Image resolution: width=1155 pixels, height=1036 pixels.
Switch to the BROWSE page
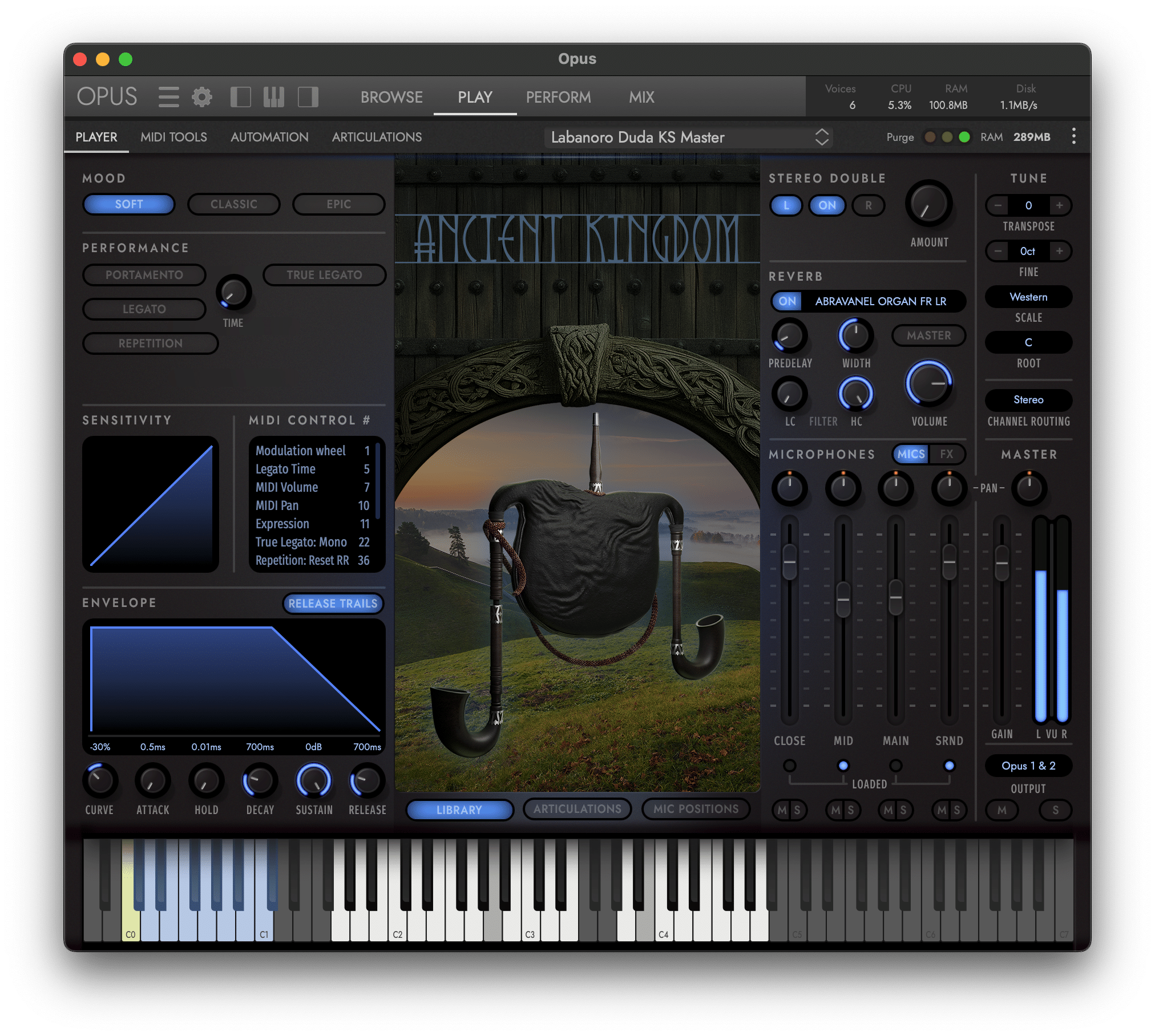pos(391,97)
